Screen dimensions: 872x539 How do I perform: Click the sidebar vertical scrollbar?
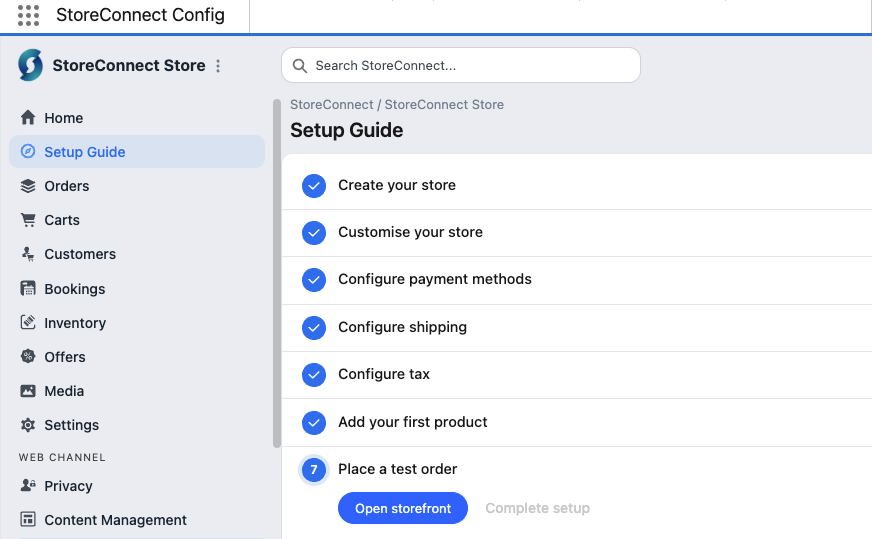pos(277,273)
